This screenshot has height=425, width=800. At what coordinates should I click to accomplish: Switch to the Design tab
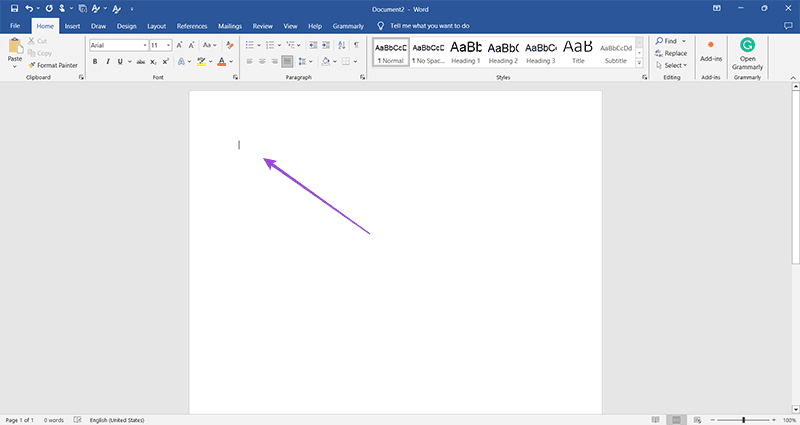tap(127, 26)
